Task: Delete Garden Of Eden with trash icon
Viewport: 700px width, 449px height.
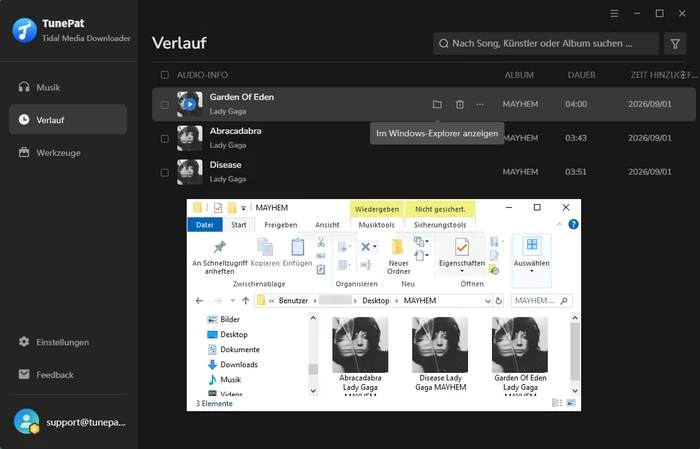Action: (459, 104)
